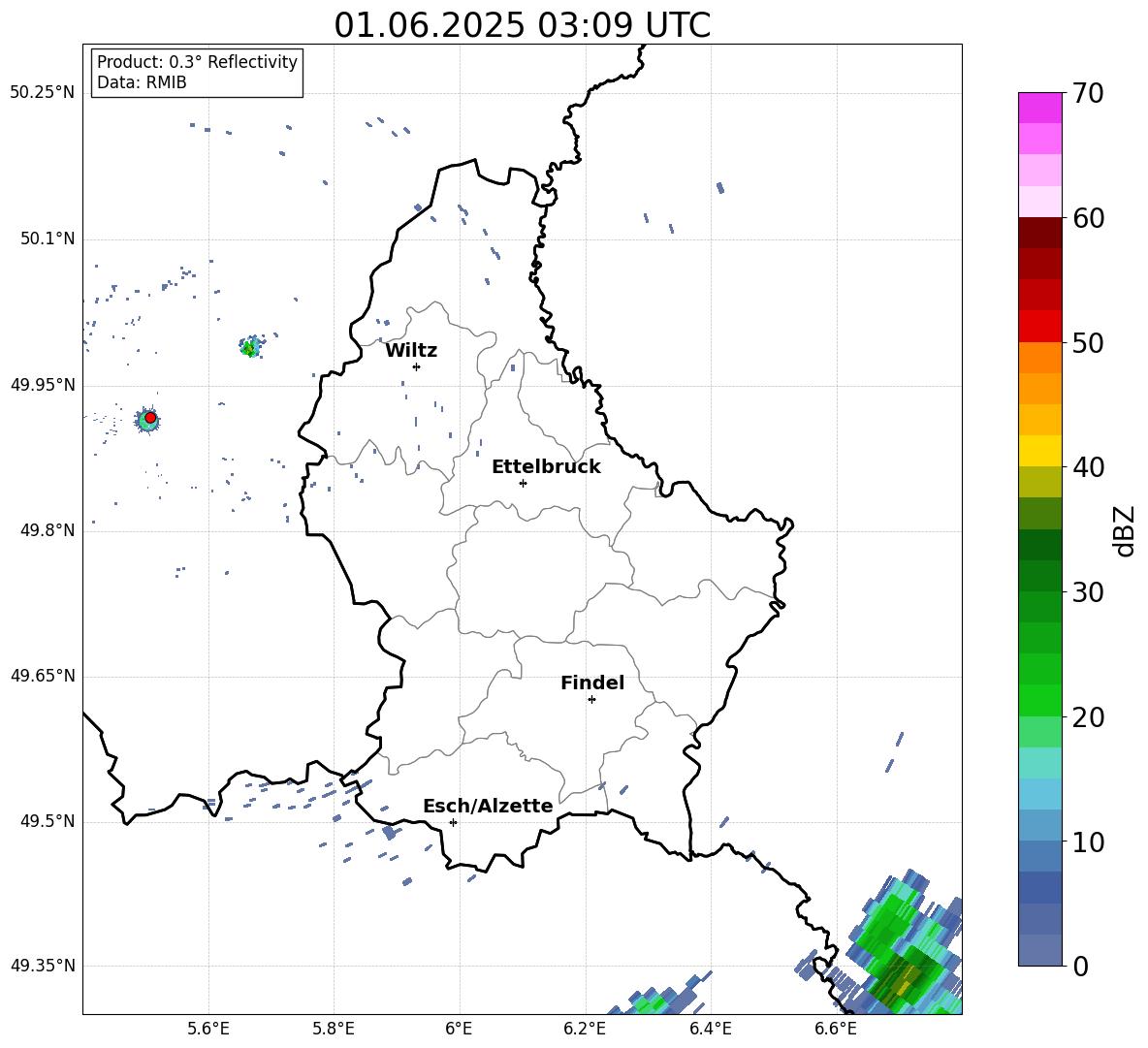Click the small green echo northwest of Wiltz
This screenshot has width=1148, height=1048.
[250, 347]
